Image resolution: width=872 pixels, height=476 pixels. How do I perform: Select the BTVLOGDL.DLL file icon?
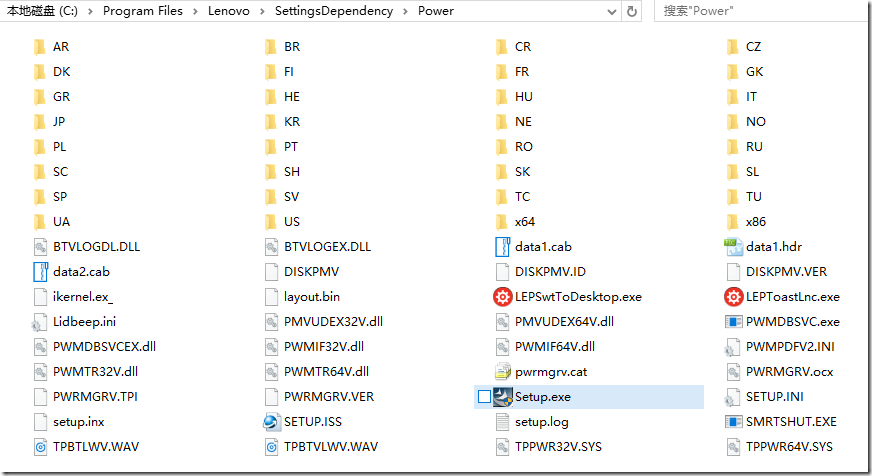(x=41, y=247)
